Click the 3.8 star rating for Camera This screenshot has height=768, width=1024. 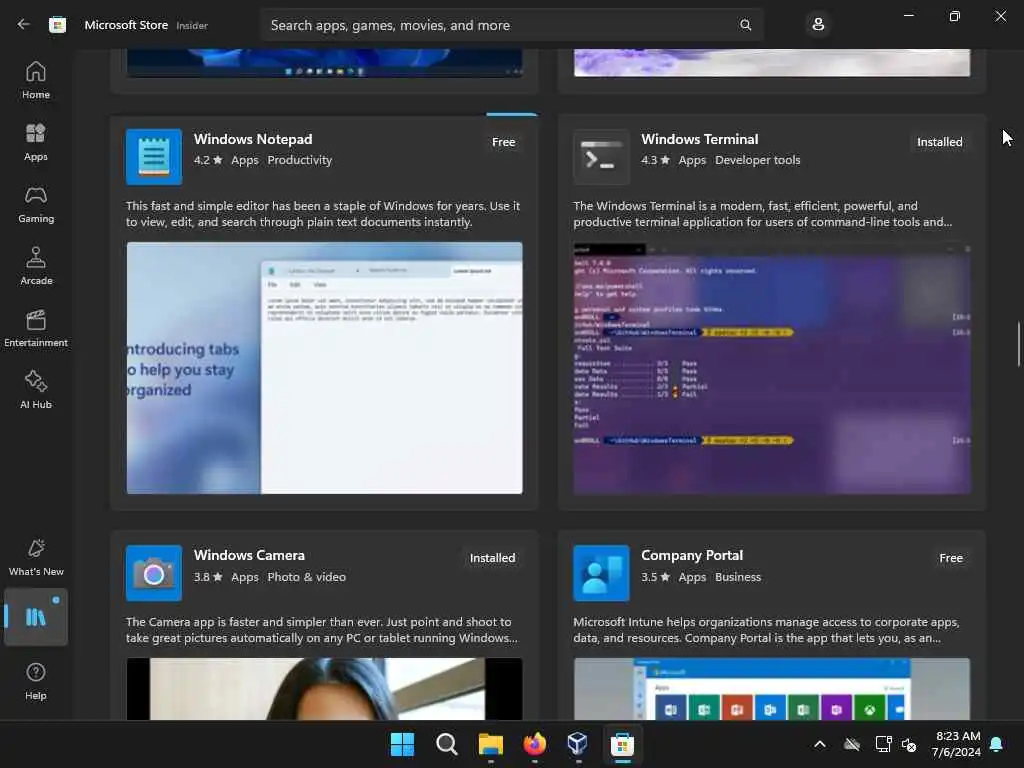[208, 577]
